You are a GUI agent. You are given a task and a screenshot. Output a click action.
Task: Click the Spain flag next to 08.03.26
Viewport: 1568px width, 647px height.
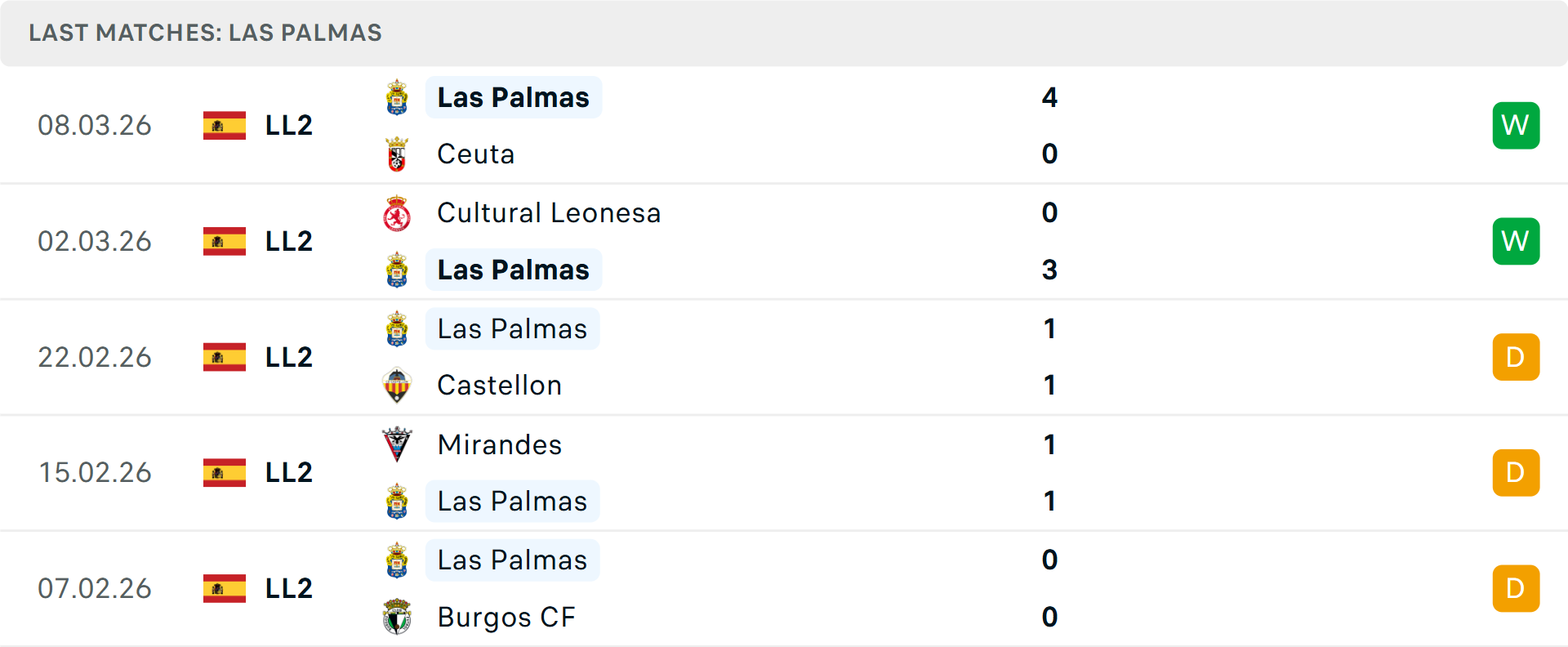coord(224,125)
